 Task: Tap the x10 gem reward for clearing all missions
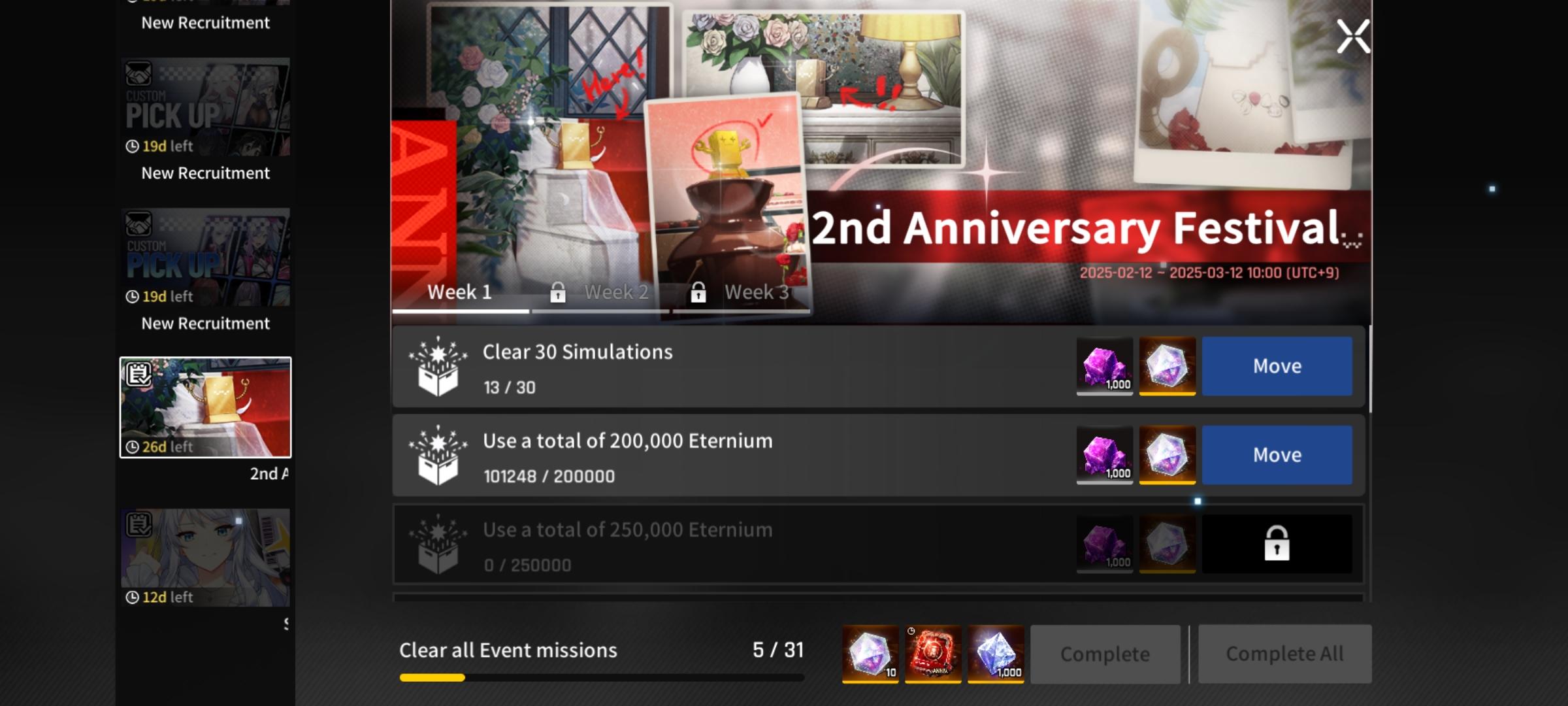870,654
